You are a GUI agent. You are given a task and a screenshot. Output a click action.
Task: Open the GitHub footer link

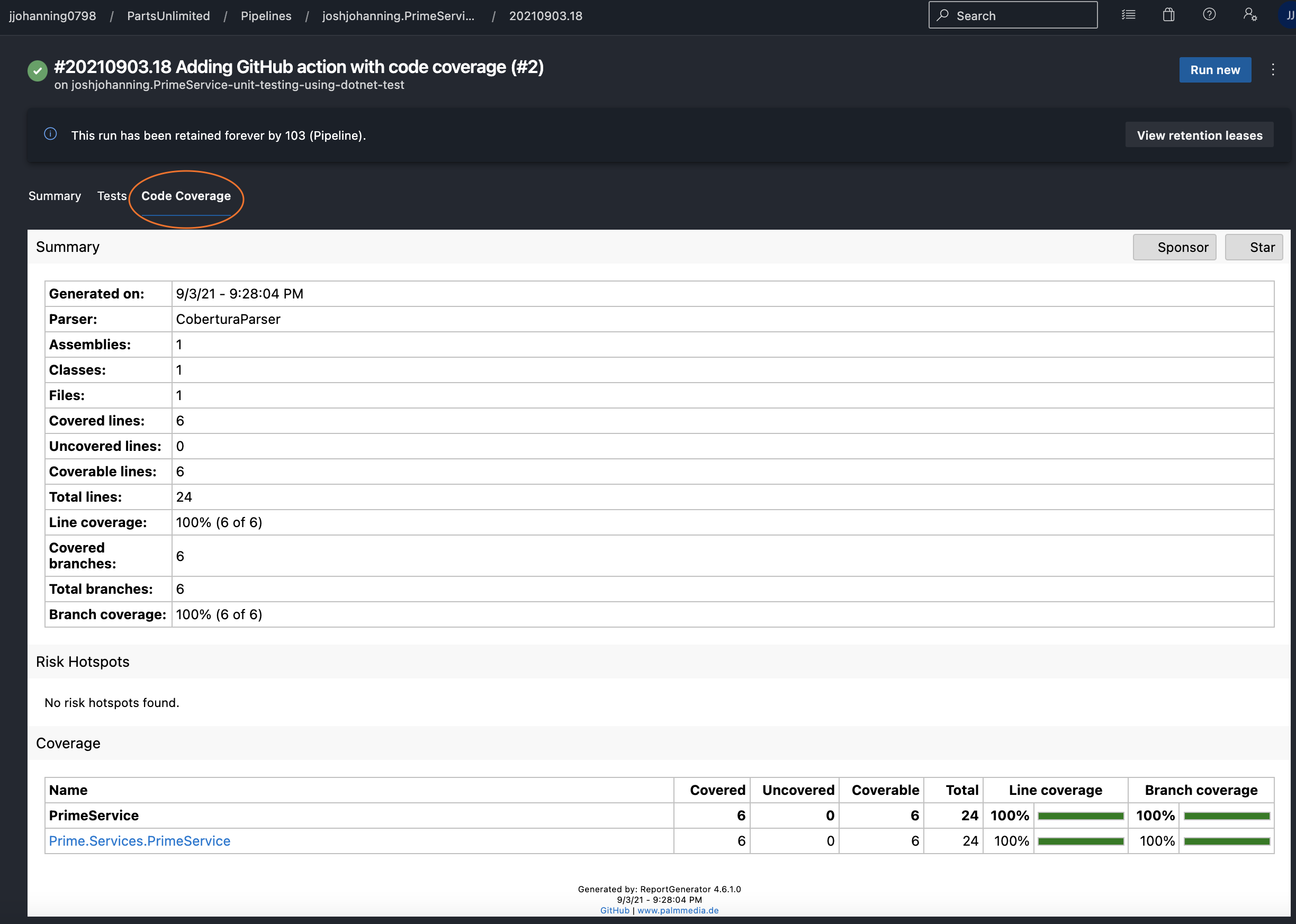615,910
